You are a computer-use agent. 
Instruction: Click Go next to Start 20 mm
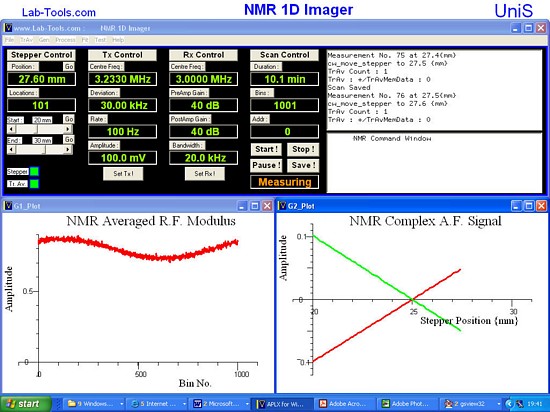coord(69,119)
